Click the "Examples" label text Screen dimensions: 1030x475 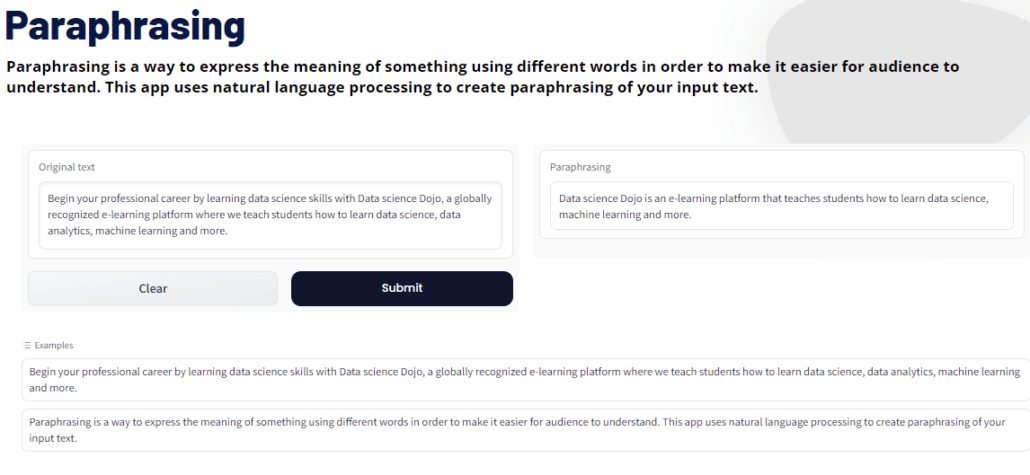54,345
